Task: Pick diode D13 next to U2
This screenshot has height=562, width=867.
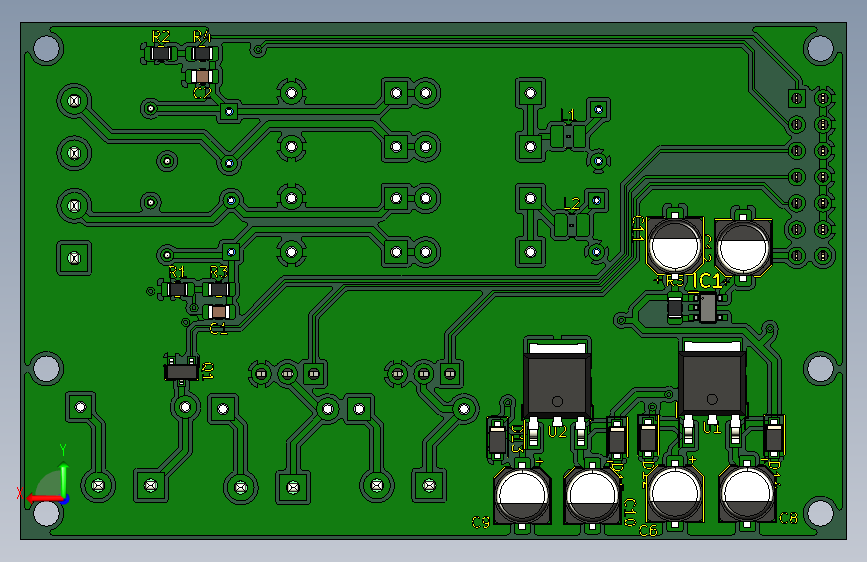Action: tap(497, 440)
